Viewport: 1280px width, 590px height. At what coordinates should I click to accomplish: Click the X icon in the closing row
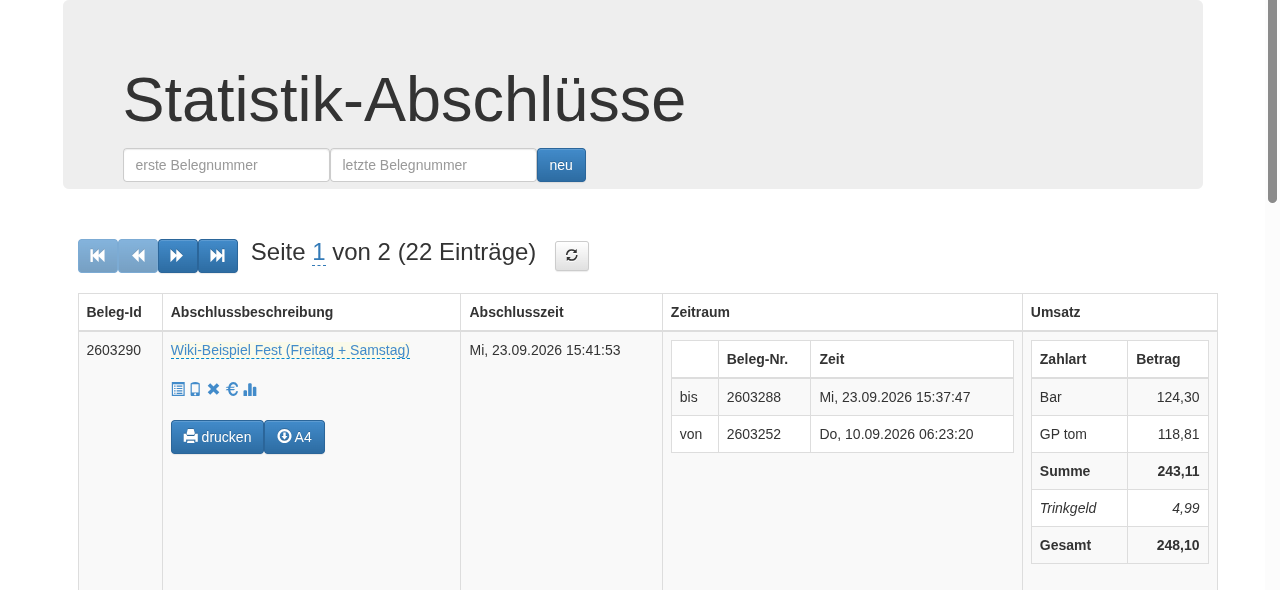(x=213, y=389)
